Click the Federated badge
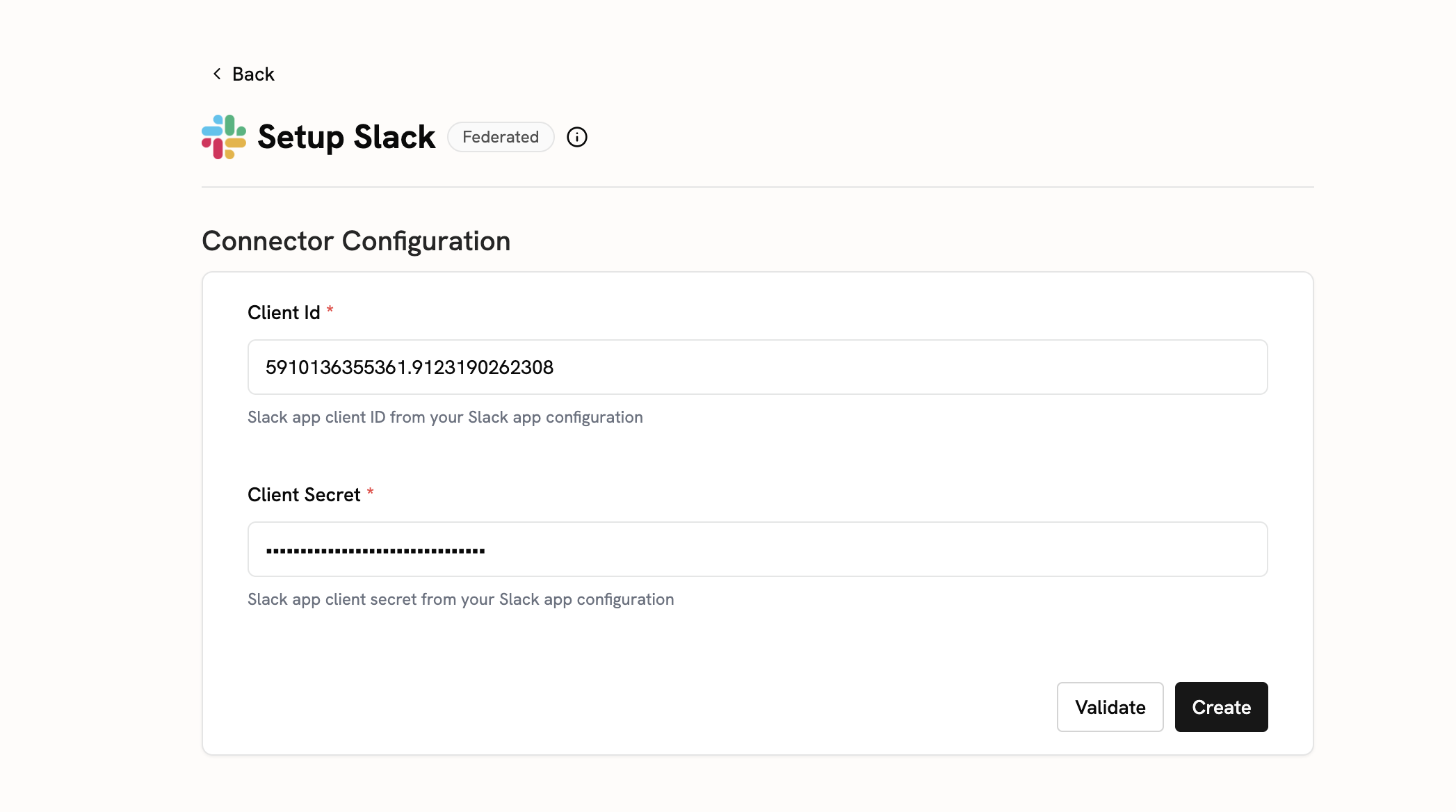 point(500,137)
